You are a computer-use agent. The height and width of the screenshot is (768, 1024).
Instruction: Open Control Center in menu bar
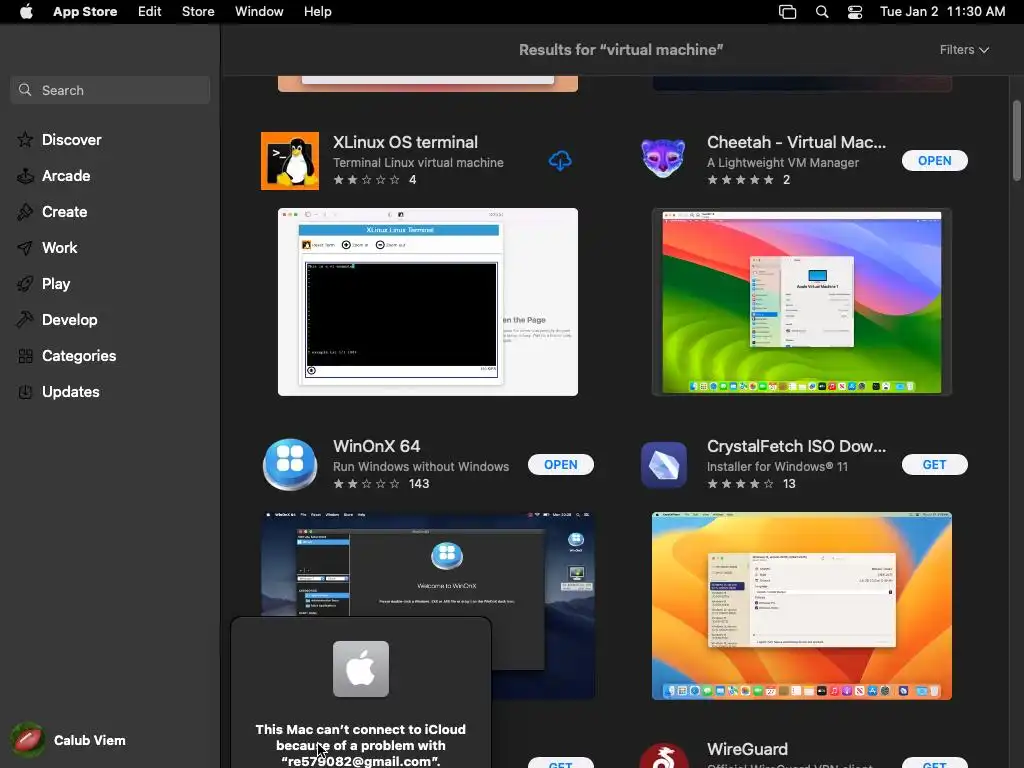tap(855, 12)
